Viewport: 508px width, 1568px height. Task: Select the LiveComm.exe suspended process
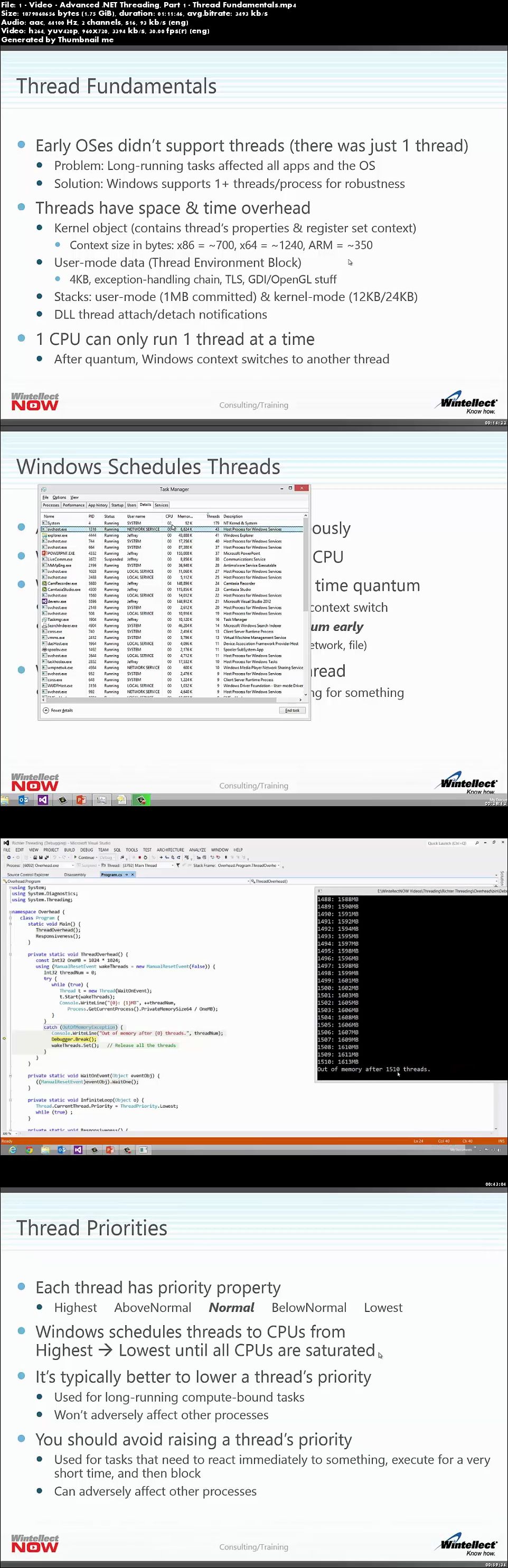(x=172, y=560)
